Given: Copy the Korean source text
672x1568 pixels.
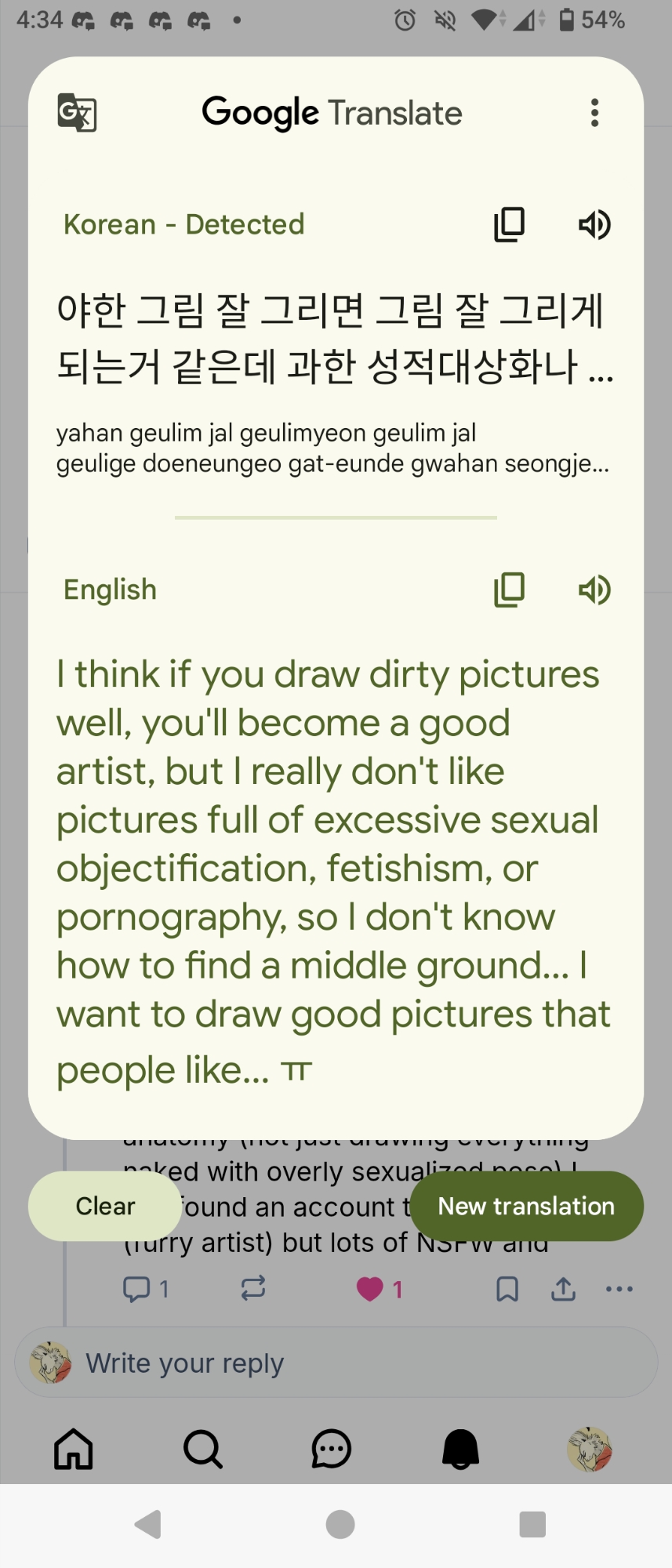Looking at the screenshot, I should (x=509, y=225).
